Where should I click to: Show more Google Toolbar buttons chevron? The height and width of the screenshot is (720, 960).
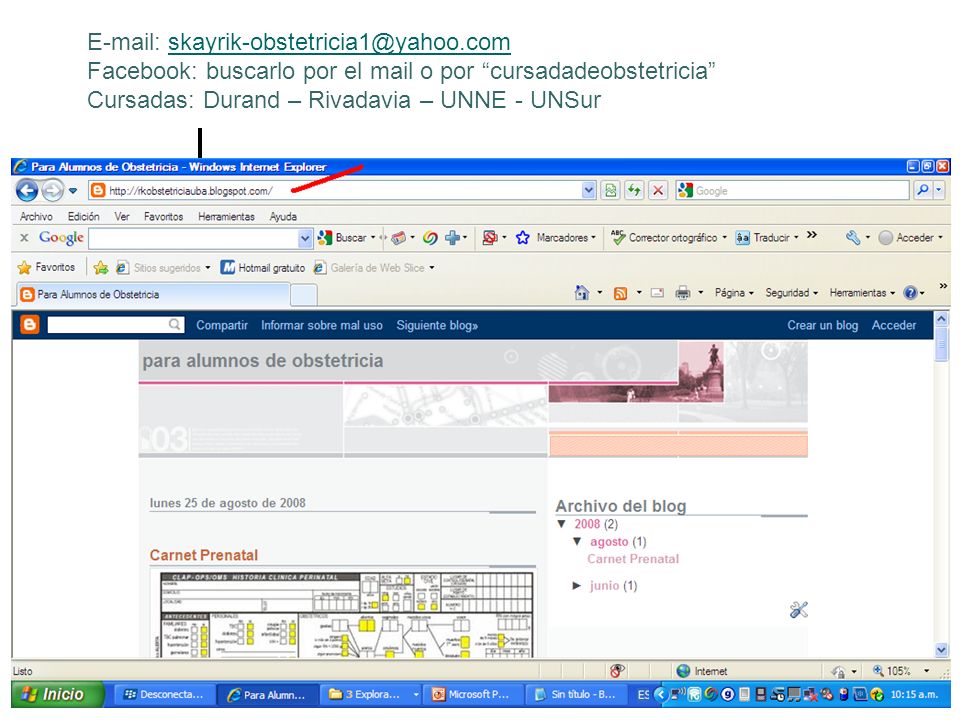pos(812,234)
